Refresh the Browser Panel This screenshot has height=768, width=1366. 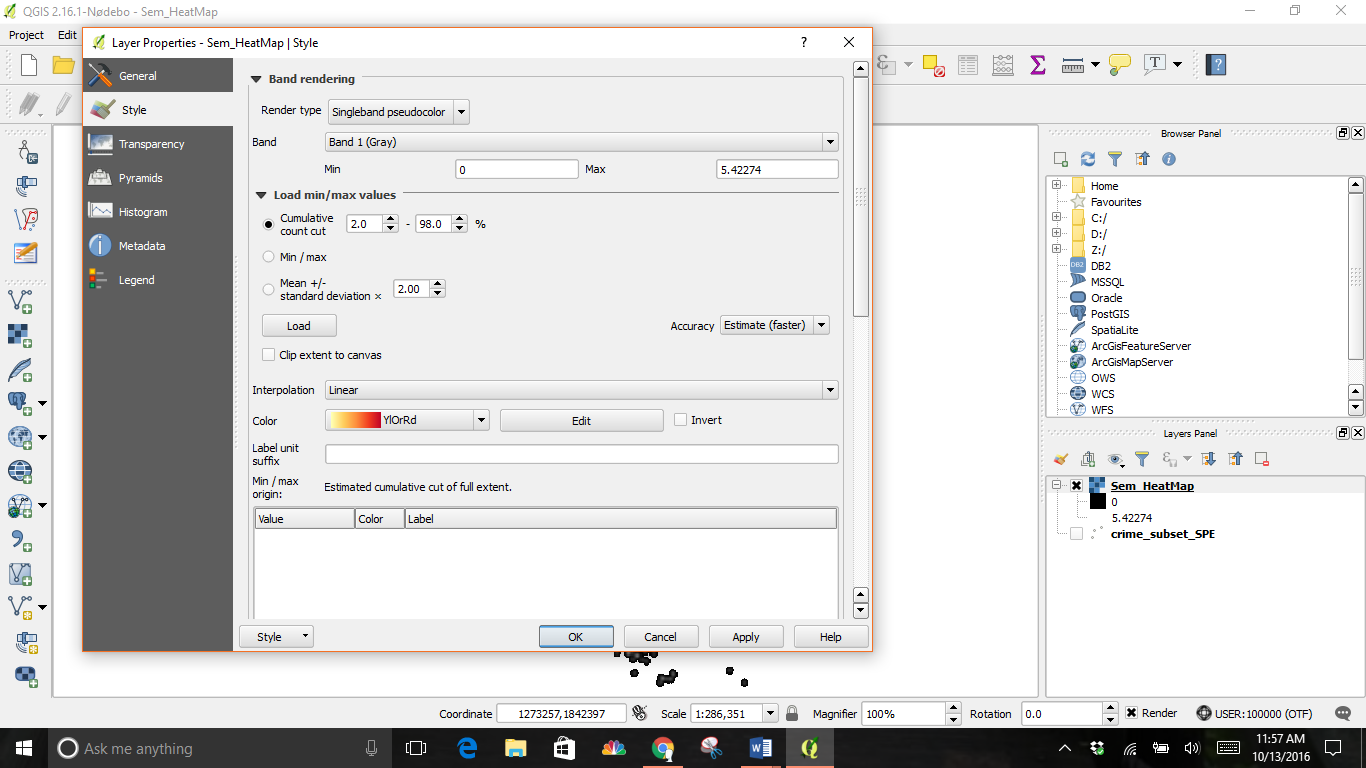click(1088, 159)
